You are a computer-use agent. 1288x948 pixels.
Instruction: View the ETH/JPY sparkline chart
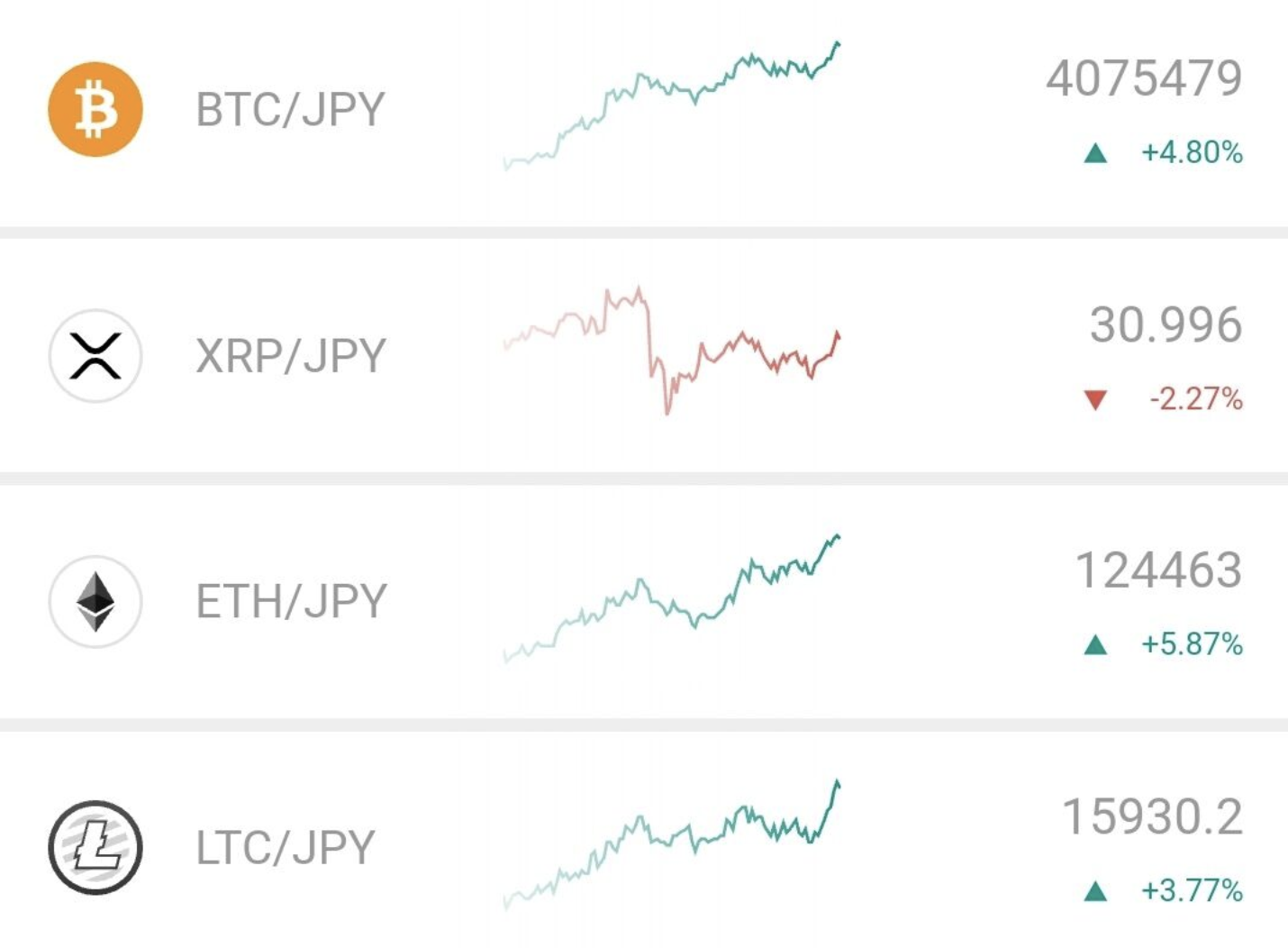[672, 598]
